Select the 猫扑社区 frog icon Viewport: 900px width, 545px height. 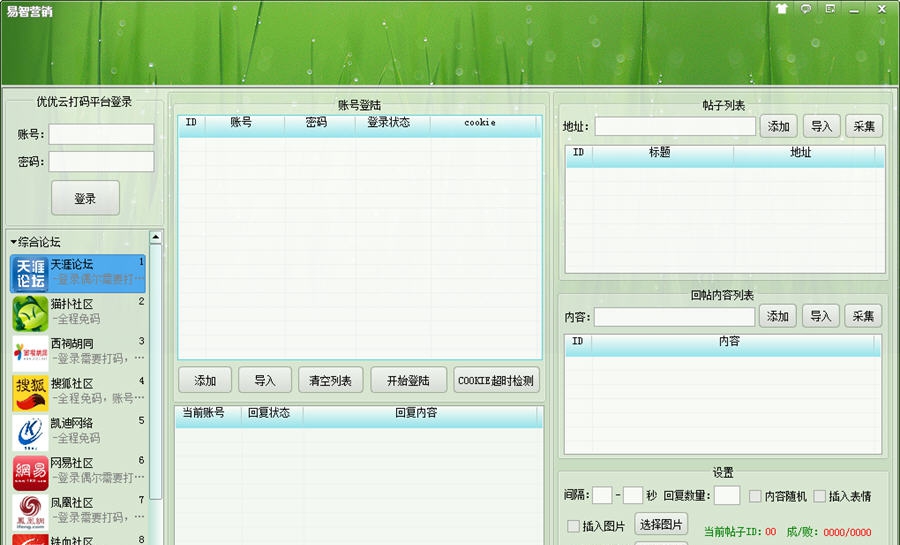click(x=30, y=313)
